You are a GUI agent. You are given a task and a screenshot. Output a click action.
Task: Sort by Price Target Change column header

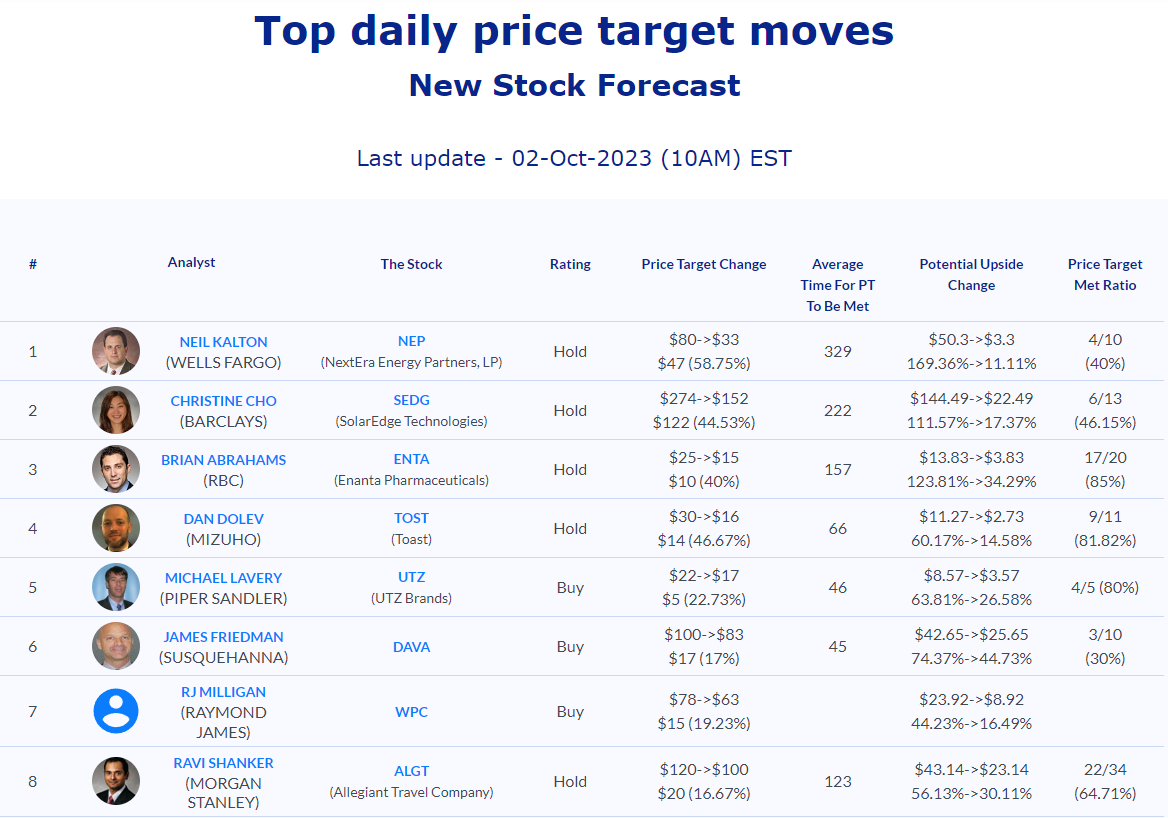coord(704,264)
